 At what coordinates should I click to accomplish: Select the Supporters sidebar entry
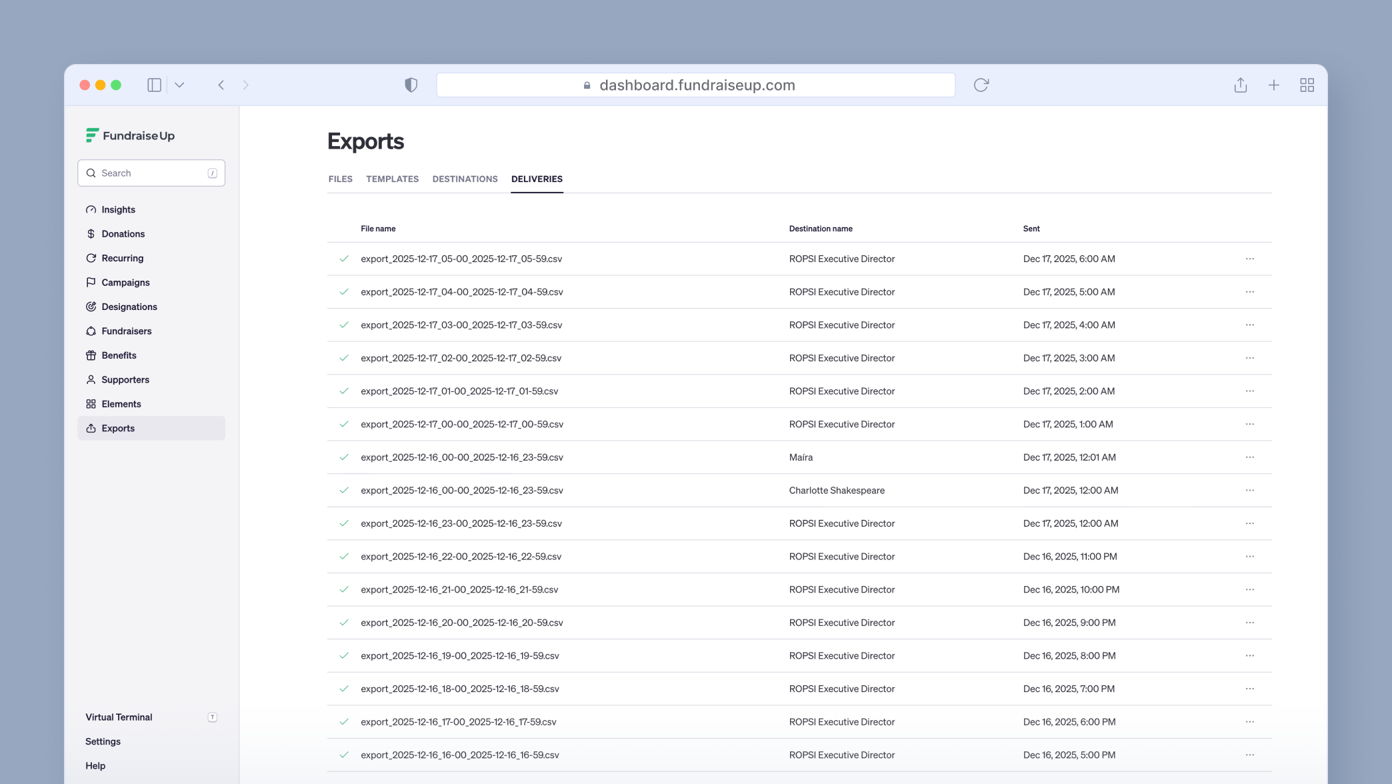[x=124, y=379]
